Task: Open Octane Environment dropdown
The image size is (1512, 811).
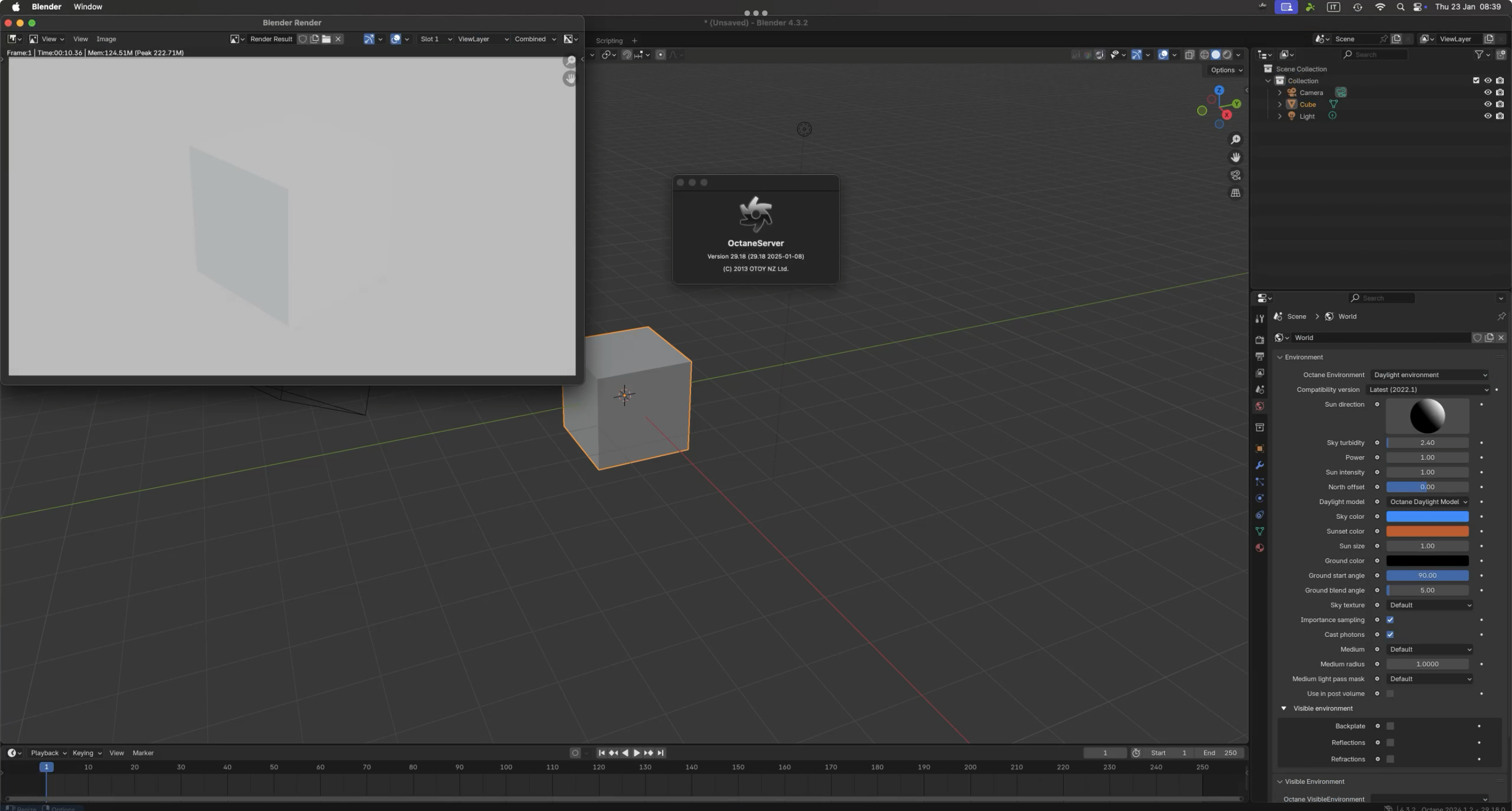Action: [x=1430, y=374]
